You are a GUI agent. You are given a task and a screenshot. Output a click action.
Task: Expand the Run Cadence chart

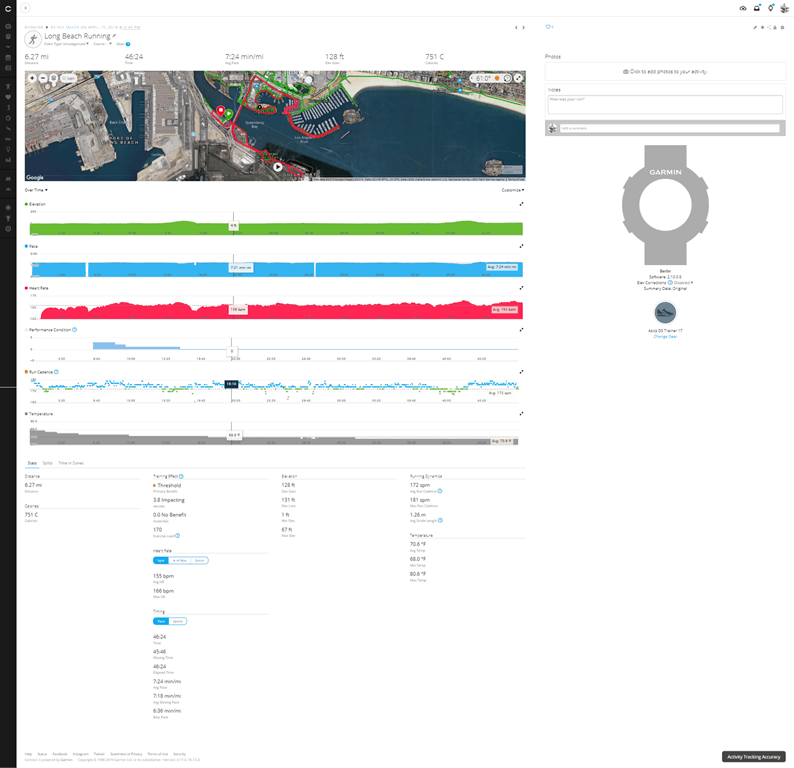click(x=521, y=372)
